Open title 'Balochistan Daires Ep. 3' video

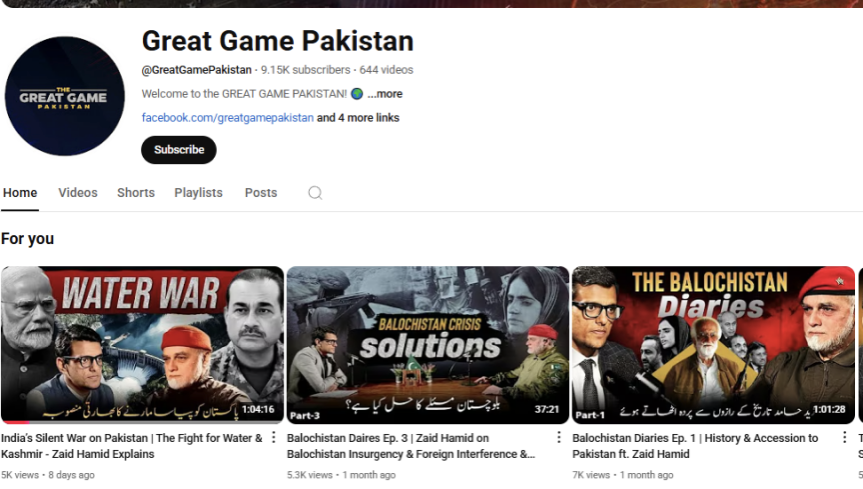(411, 446)
